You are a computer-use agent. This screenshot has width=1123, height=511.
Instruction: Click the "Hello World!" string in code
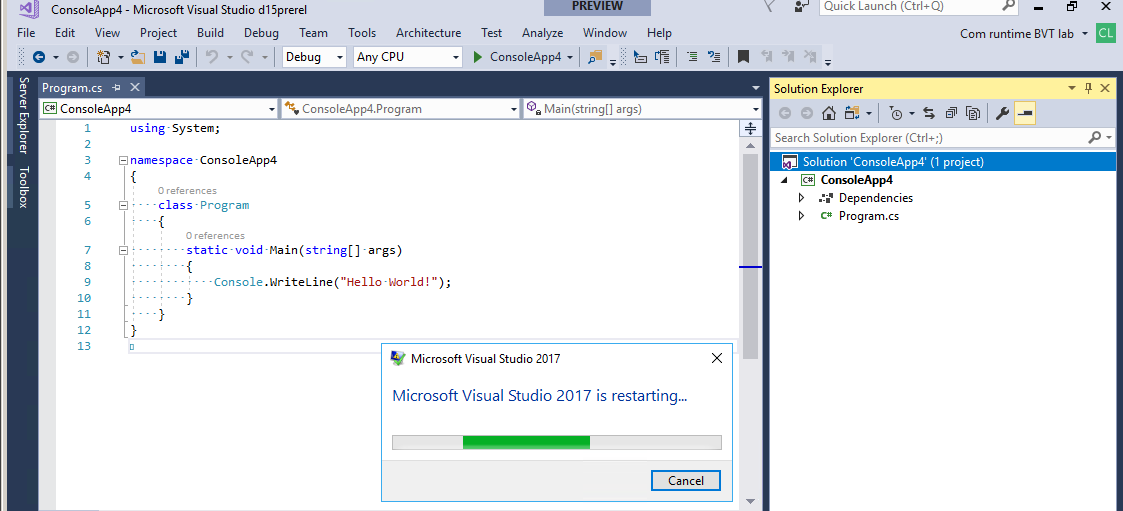(387, 282)
